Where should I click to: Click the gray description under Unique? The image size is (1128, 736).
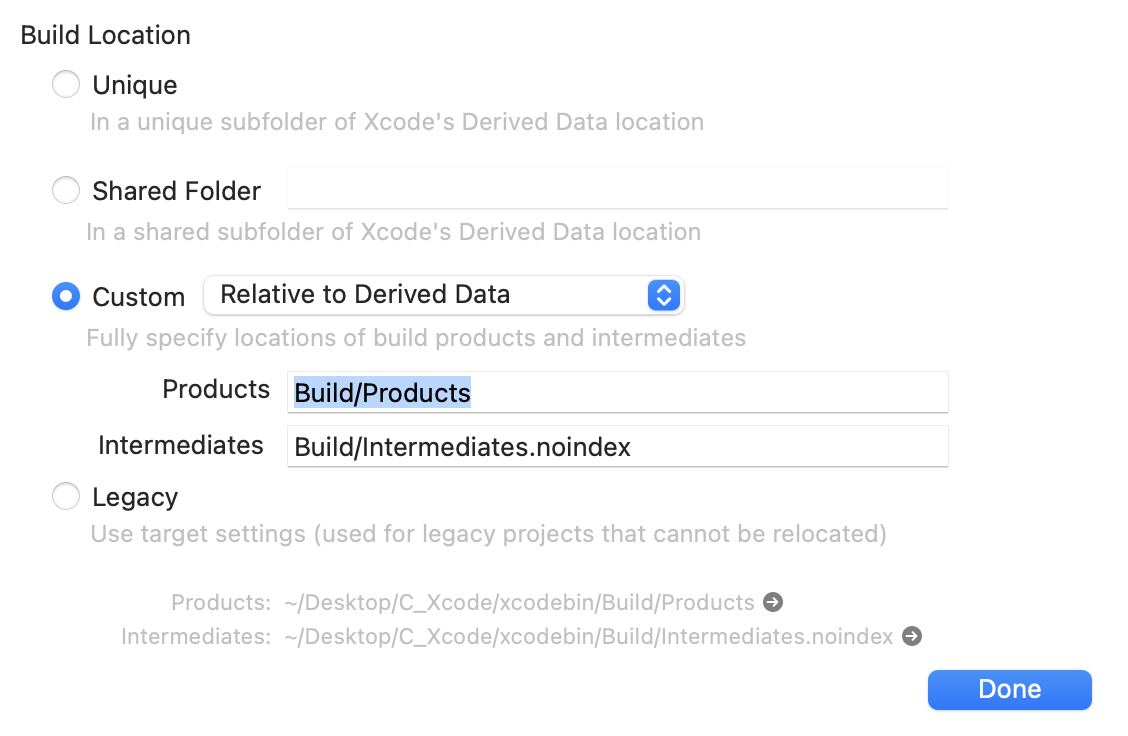[x=397, y=122]
